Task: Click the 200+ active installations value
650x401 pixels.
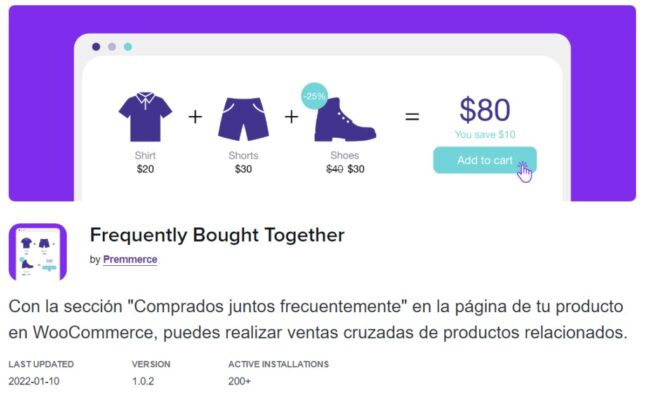Action: point(240,381)
